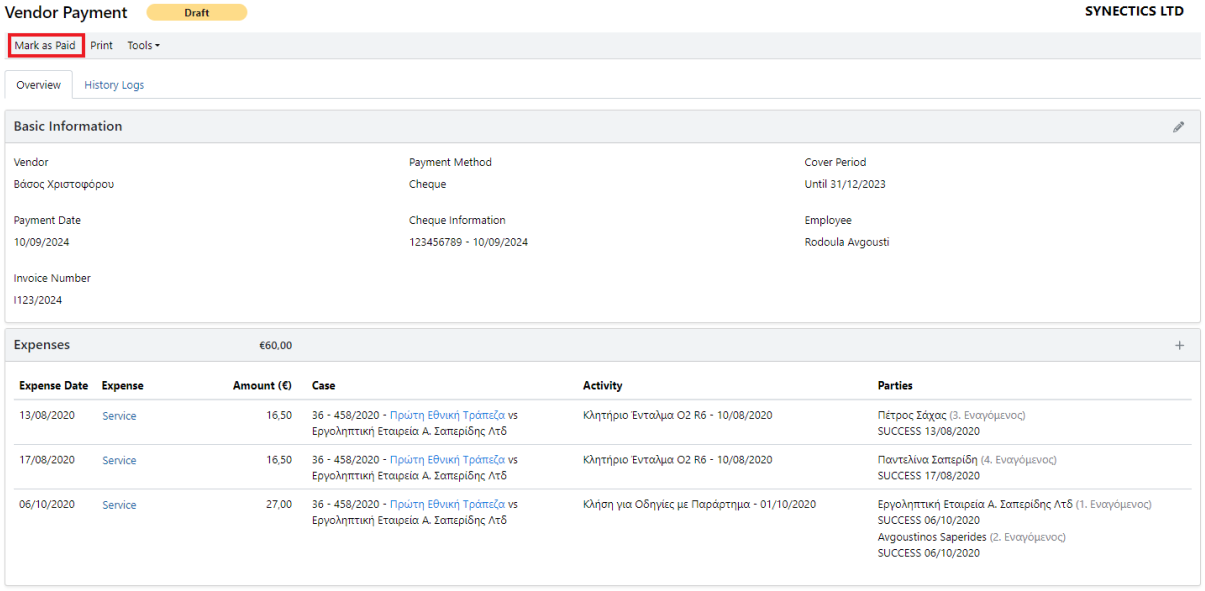
Task: Switch to the History Logs tab
Action: click(114, 85)
